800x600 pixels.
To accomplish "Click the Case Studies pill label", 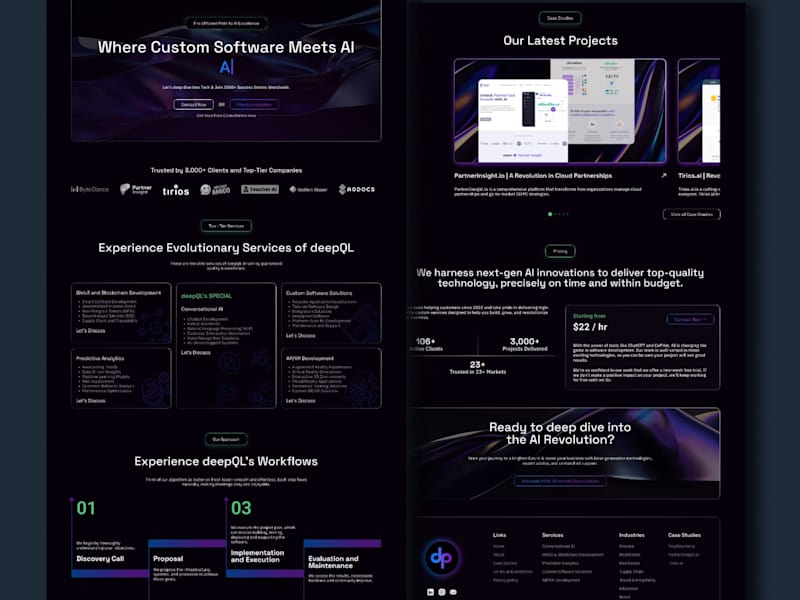I will click(x=560, y=18).
